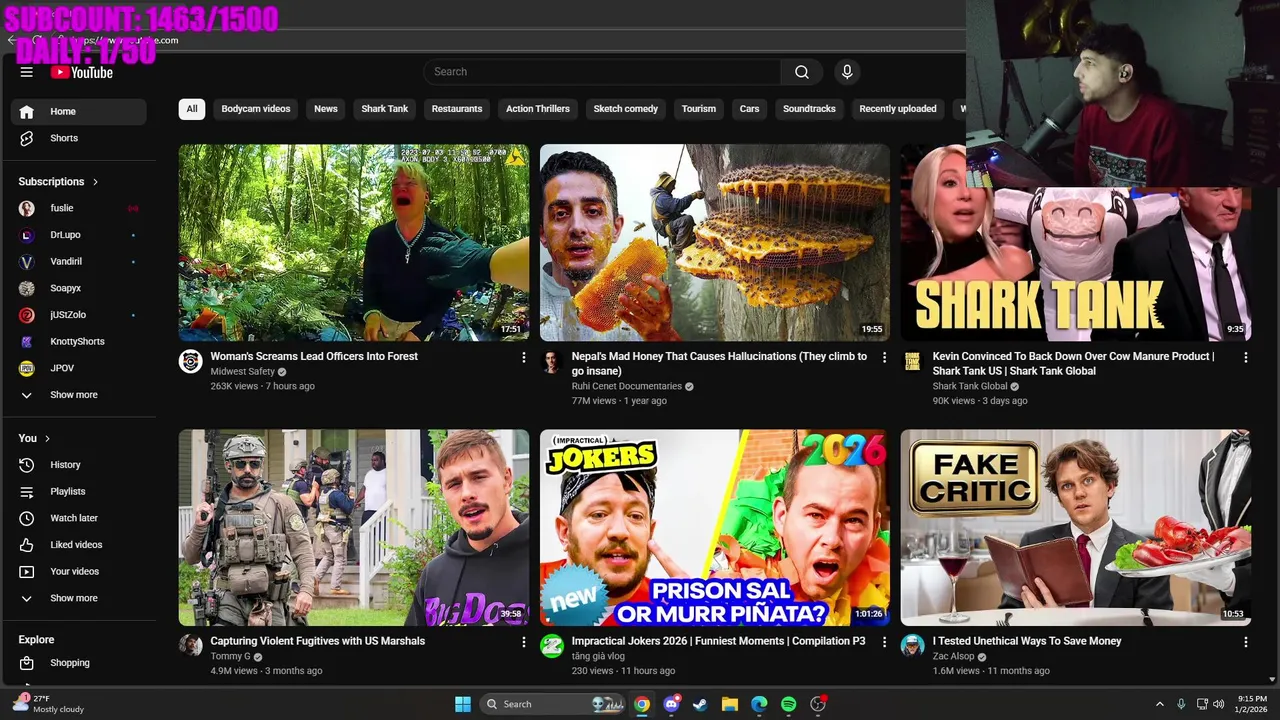
Task: Open options for Woman's Screams video
Action: coord(523,357)
